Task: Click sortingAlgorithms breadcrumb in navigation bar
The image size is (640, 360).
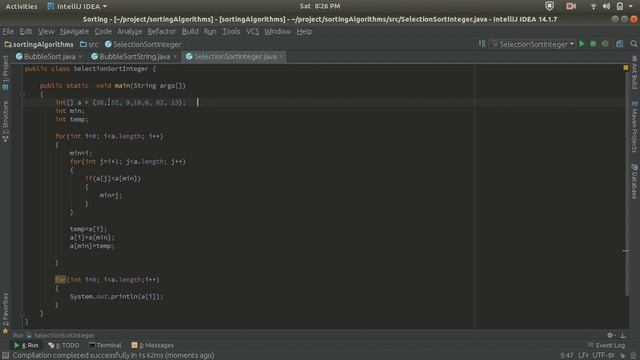Action: tap(39, 44)
